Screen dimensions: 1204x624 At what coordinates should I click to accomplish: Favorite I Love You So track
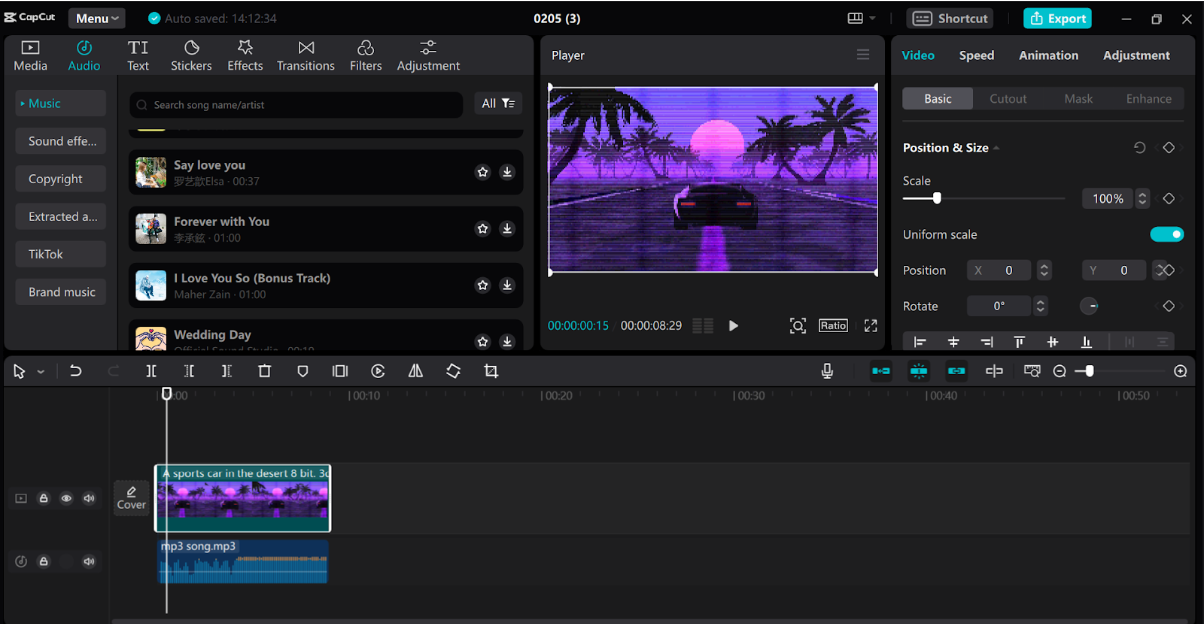483,285
